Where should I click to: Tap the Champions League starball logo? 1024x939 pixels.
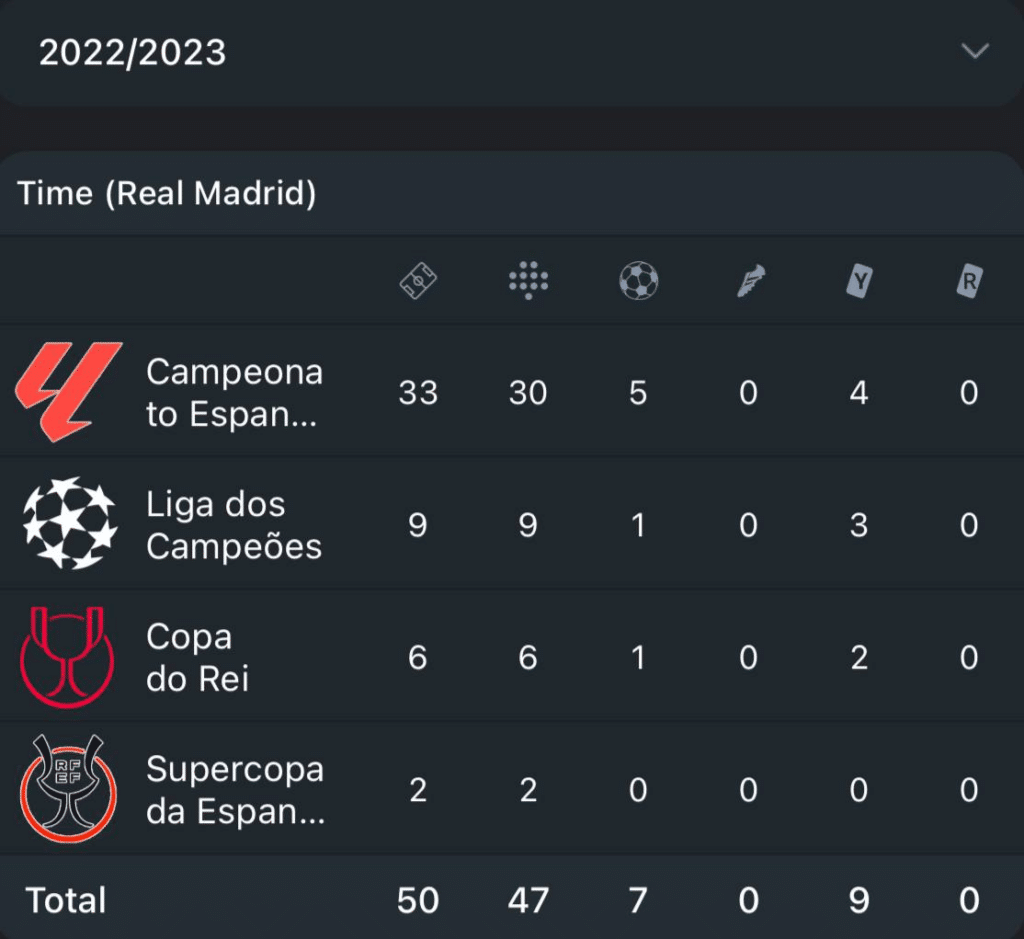tap(68, 525)
